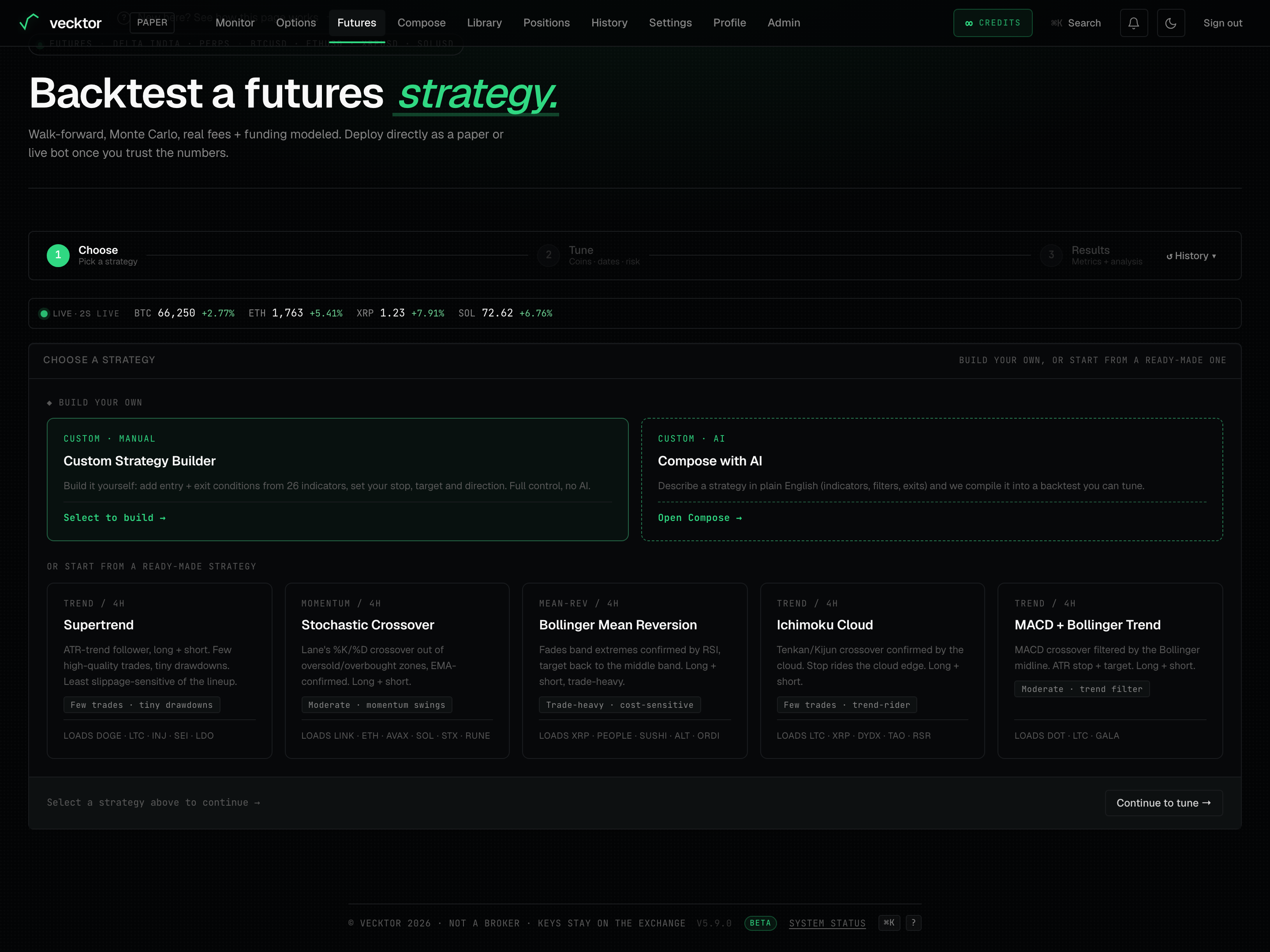Viewport: 1270px width, 952px height.
Task: Expand the History dropdown in stepper
Action: [1192, 256]
